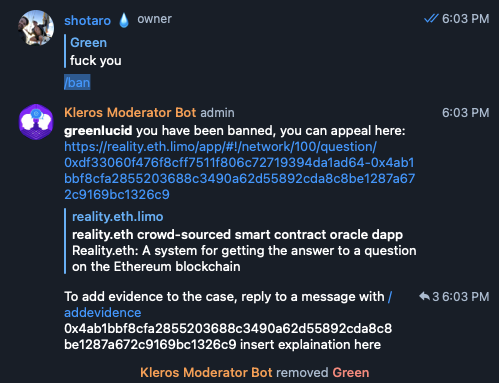This screenshot has width=499, height=383.
Task: Click the owner label next to shotaro
Action: [155, 19]
